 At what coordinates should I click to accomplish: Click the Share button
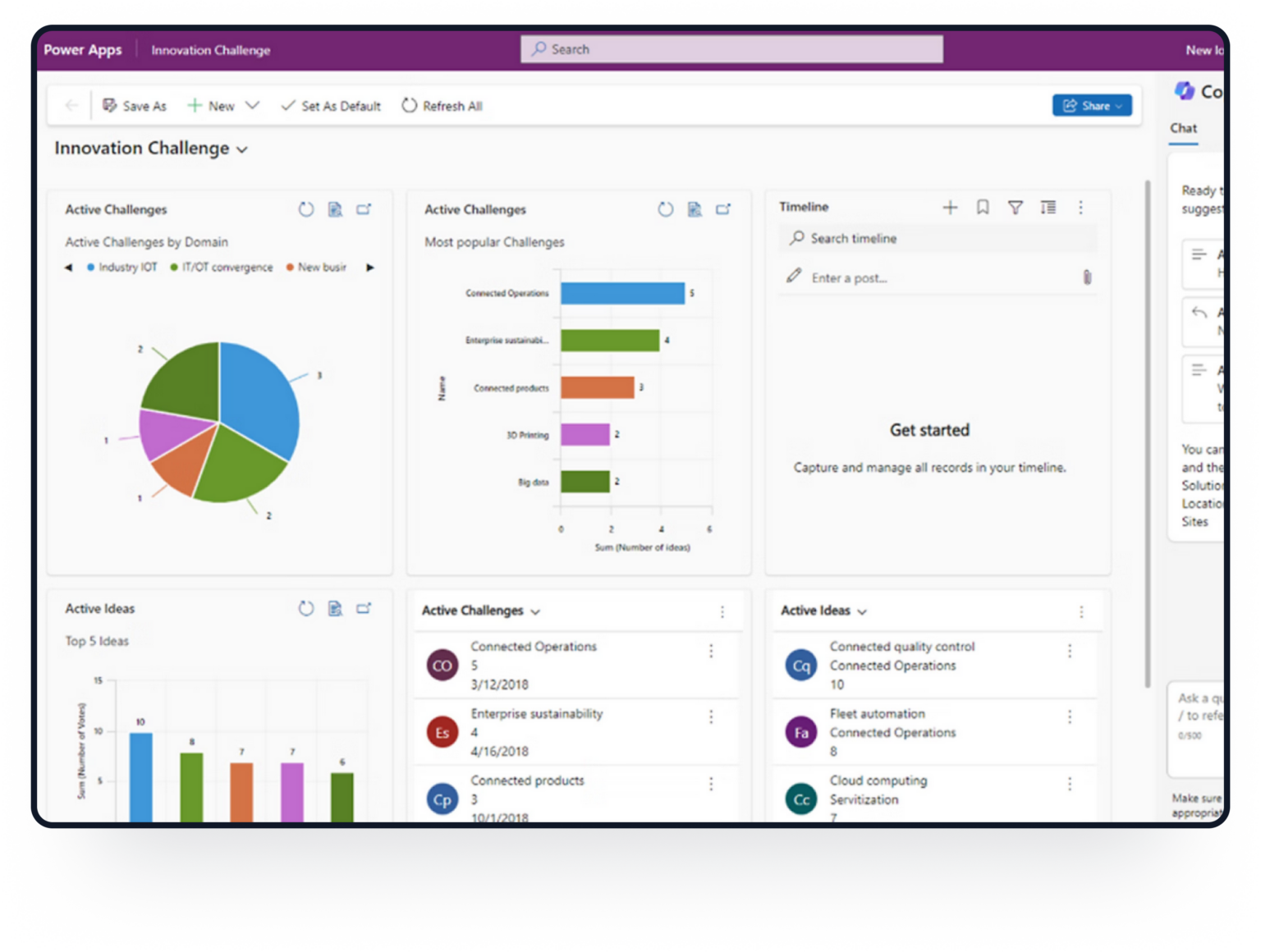(x=1092, y=105)
